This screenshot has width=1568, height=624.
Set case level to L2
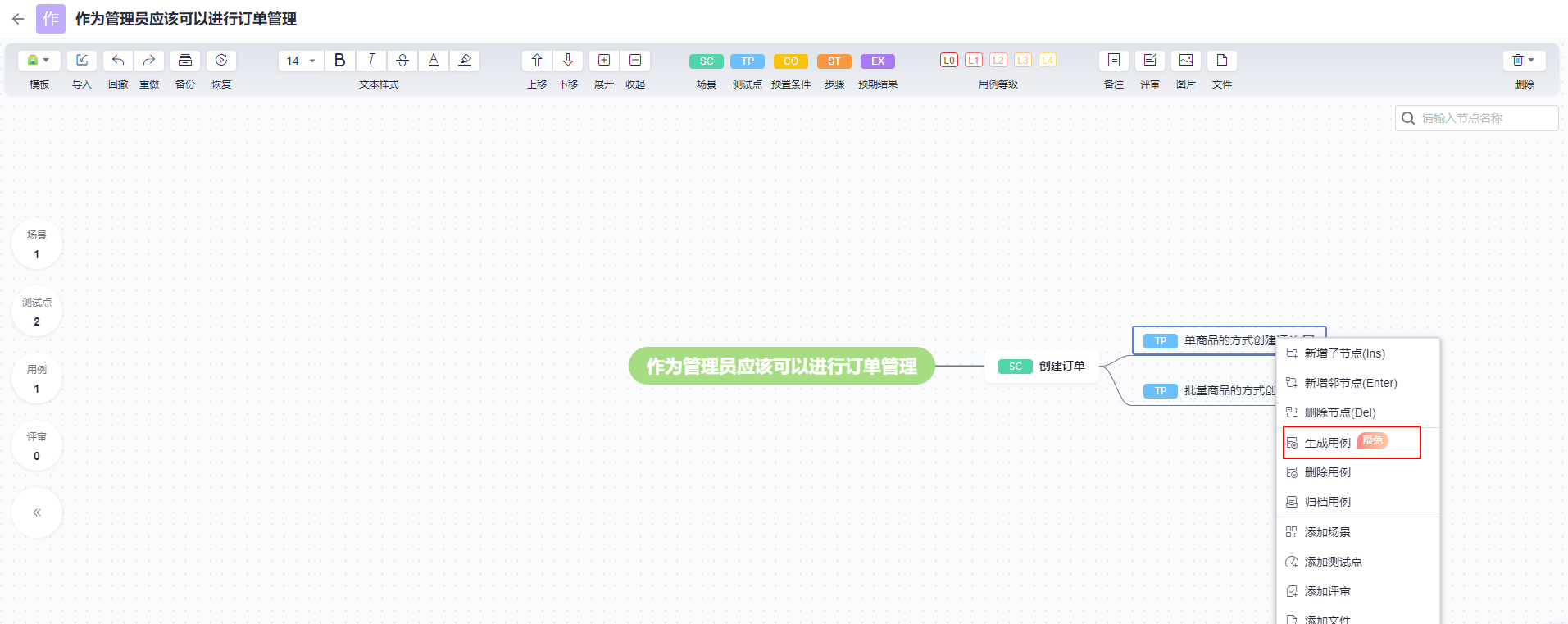(998, 60)
